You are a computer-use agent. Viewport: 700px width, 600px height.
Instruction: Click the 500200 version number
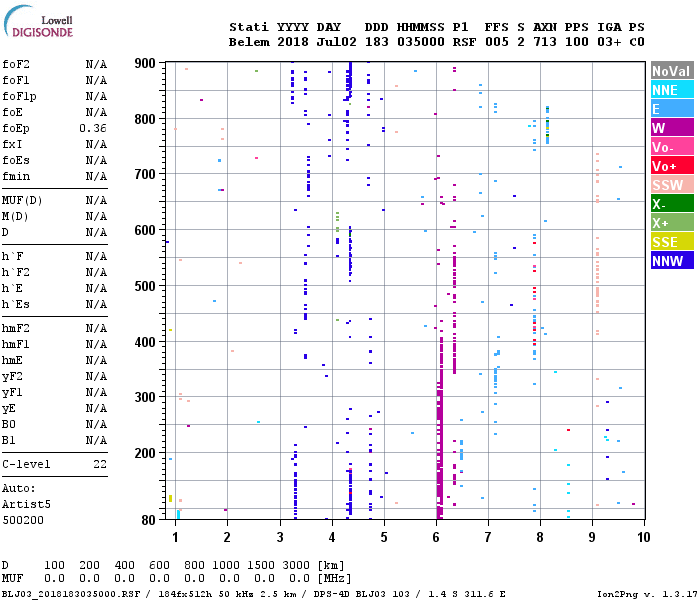[x=23, y=521]
